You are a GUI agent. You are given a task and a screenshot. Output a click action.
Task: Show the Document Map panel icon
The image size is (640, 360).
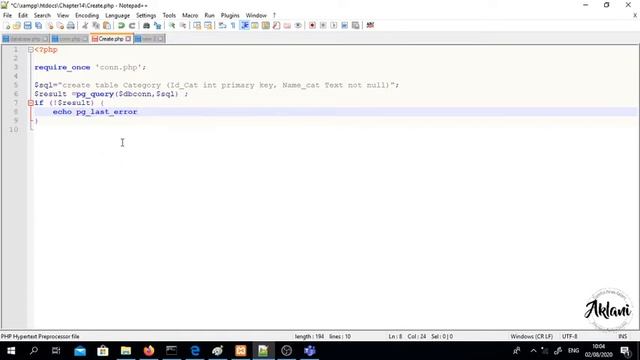[266, 26]
